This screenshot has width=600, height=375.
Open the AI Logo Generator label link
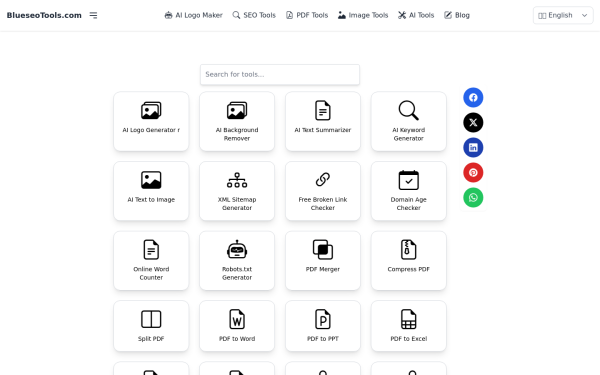tap(151, 130)
